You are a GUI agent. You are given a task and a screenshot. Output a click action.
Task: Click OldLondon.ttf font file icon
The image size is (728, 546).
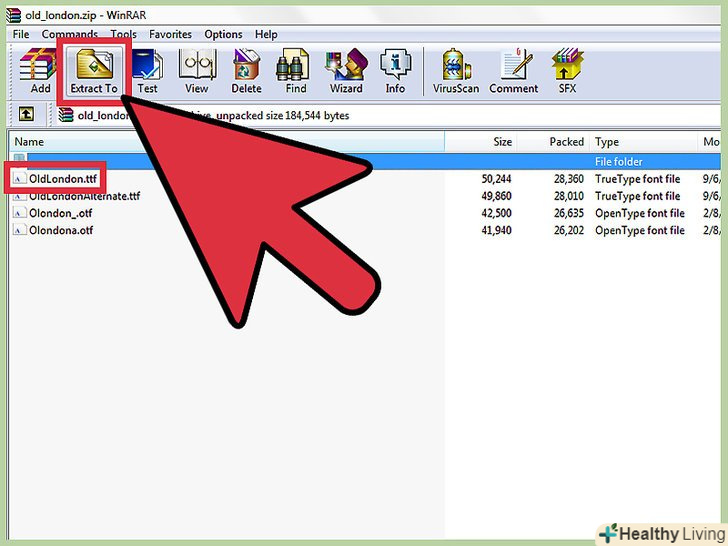point(19,179)
